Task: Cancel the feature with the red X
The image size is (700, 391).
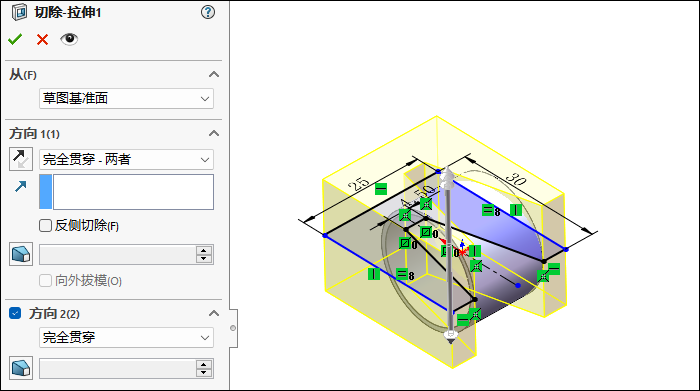Action: 42,40
